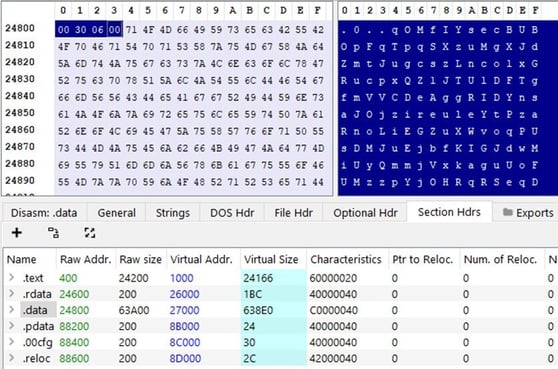This screenshot has width=558, height=369.
Task: Click the Characteristics column header
Action: [x=346, y=259]
